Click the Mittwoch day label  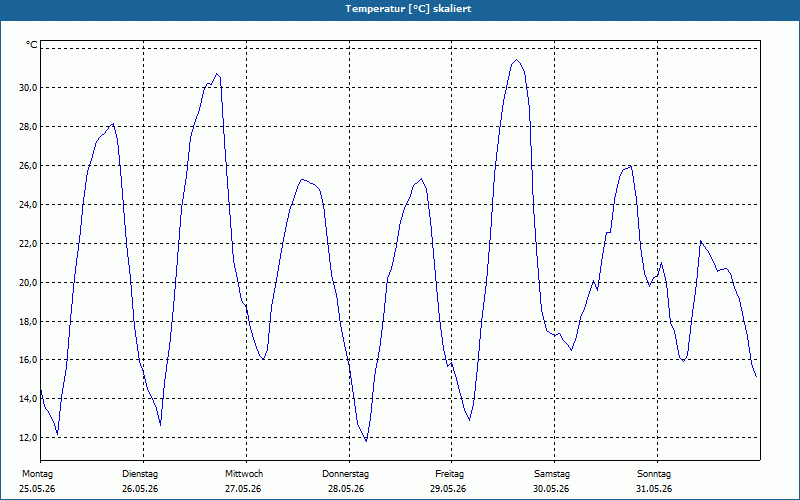tap(244, 474)
